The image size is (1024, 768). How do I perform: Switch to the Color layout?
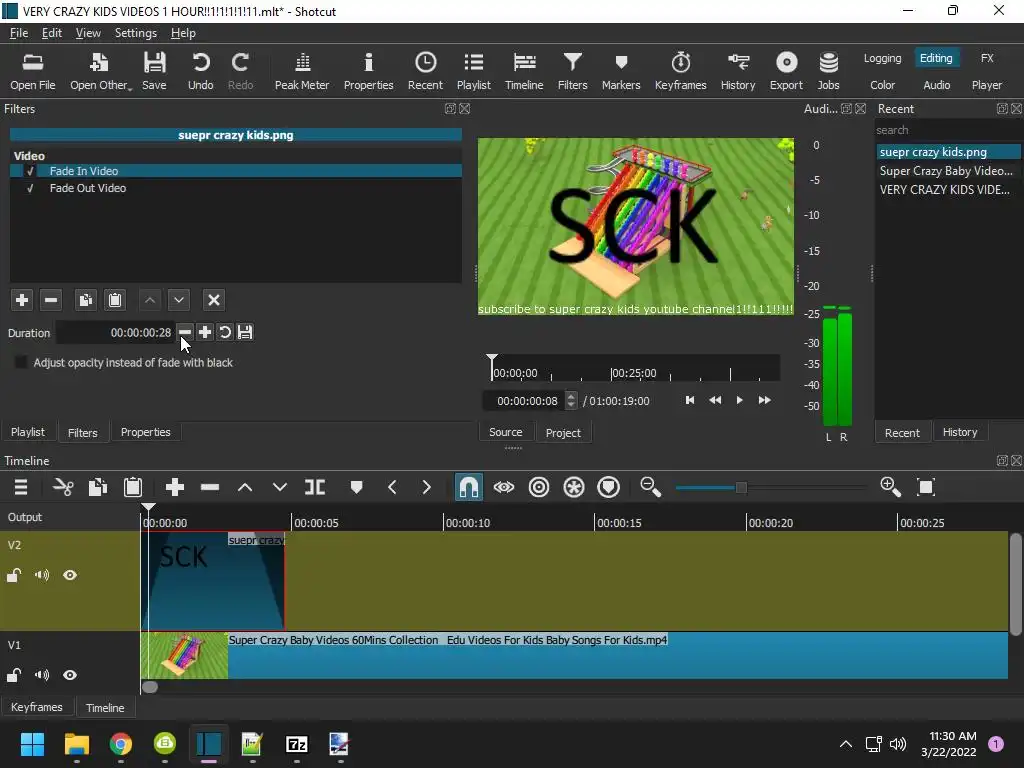point(882,85)
